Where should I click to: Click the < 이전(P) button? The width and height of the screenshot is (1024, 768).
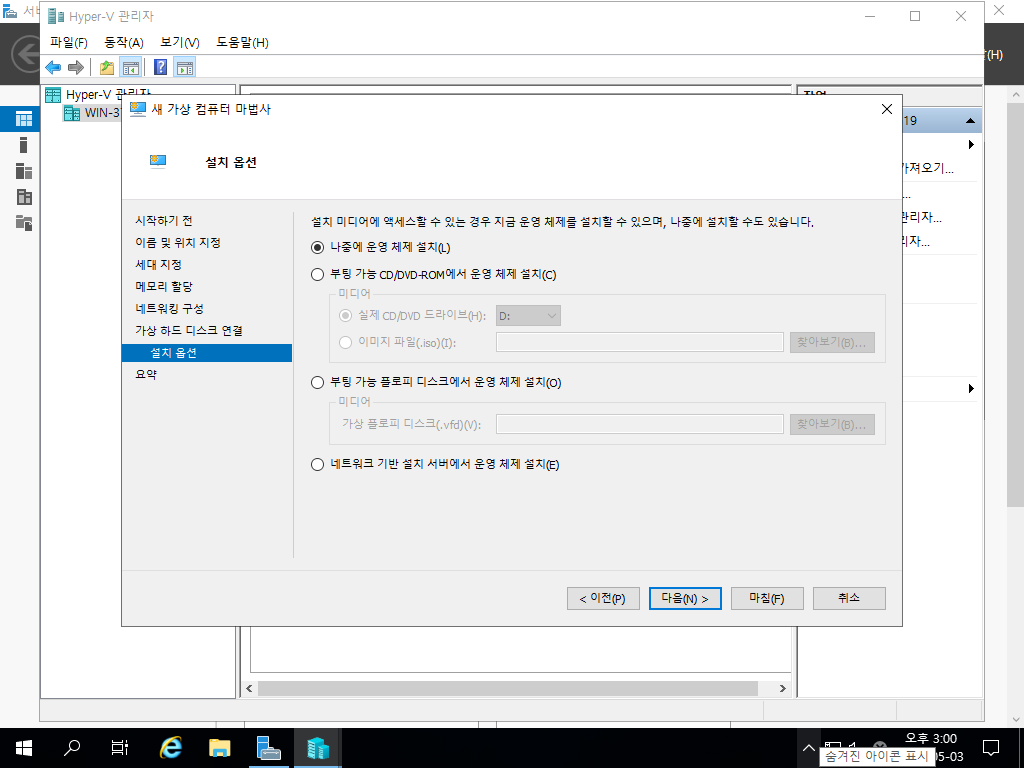pos(603,598)
